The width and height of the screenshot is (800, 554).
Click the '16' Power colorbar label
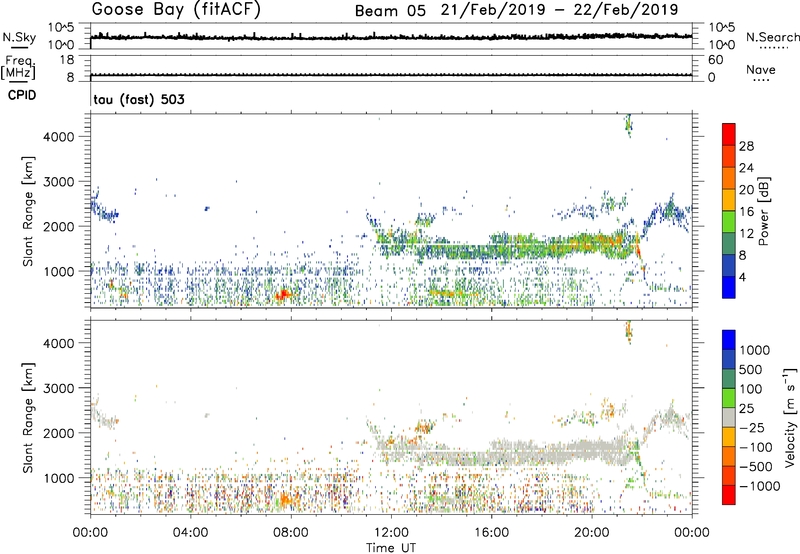[x=746, y=212]
